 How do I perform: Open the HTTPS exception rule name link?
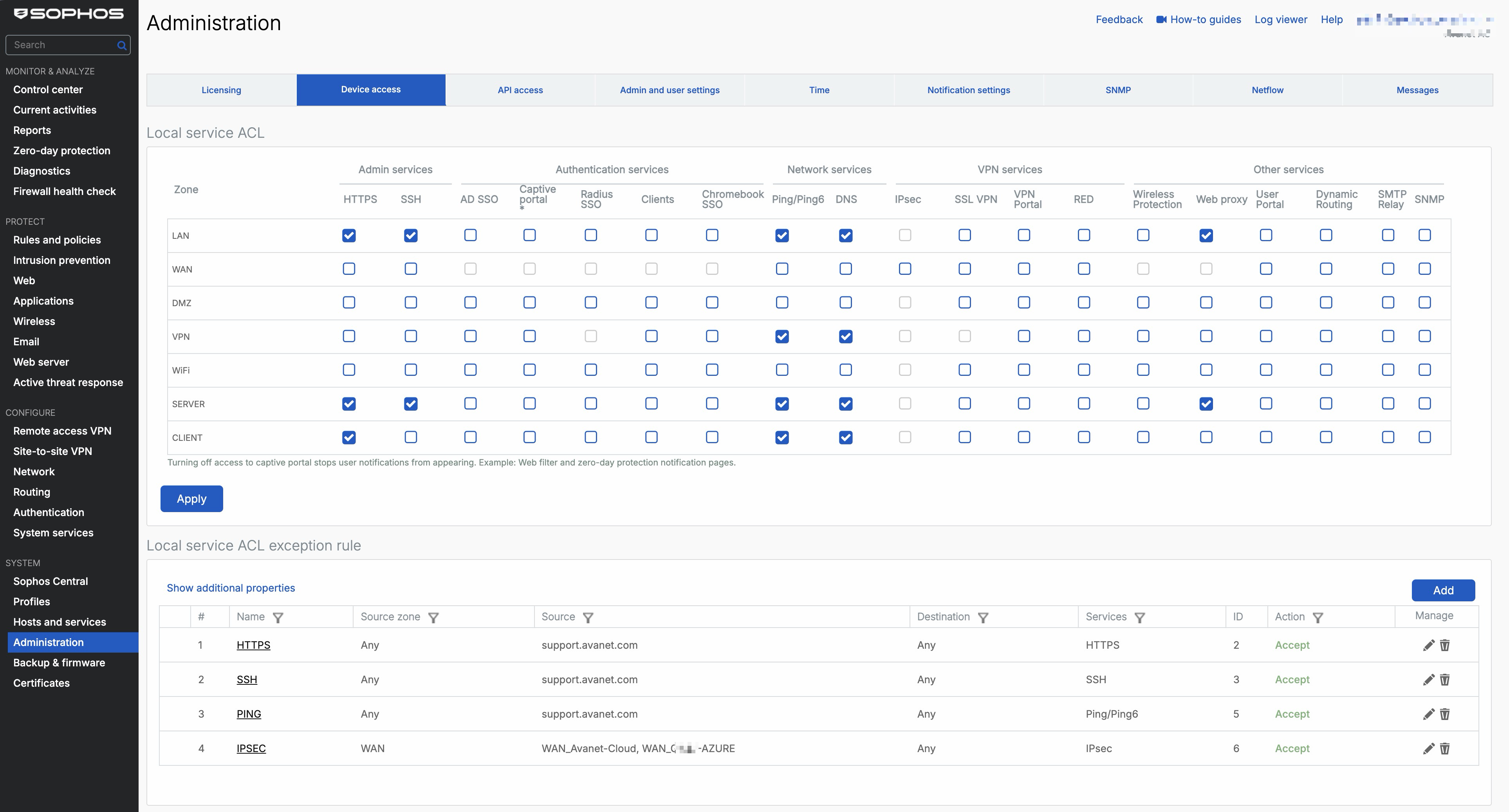tap(253, 645)
